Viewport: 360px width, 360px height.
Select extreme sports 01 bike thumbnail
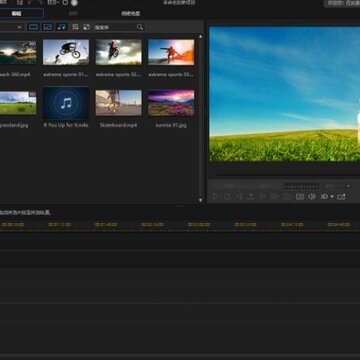tap(66, 52)
